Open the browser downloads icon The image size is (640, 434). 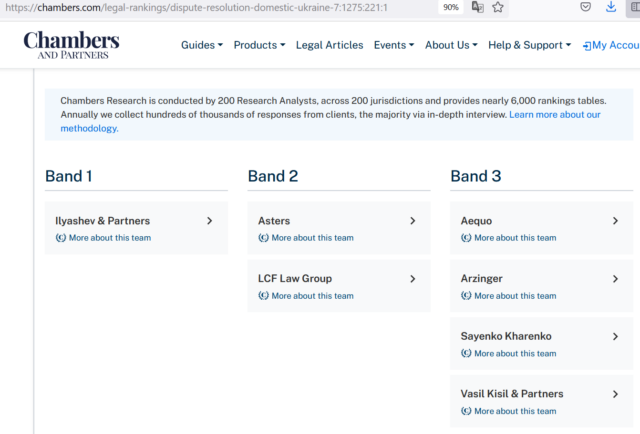(x=611, y=7)
